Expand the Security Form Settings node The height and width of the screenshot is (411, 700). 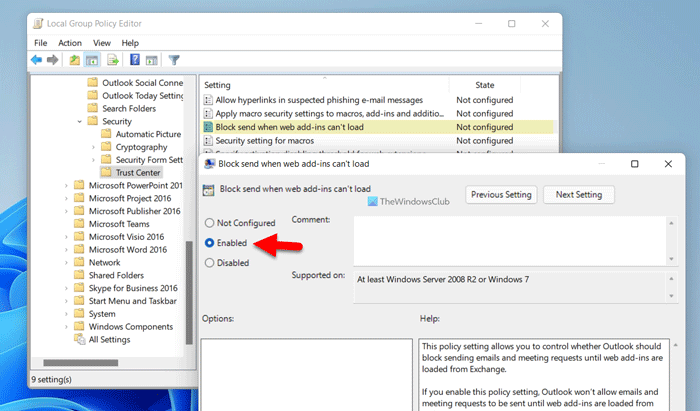(93, 160)
